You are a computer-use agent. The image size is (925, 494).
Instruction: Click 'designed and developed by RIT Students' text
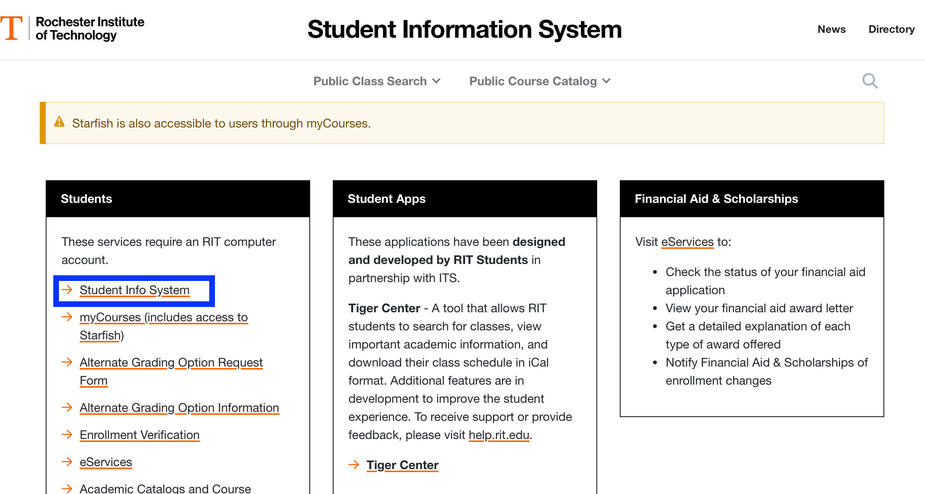pos(457,251)
